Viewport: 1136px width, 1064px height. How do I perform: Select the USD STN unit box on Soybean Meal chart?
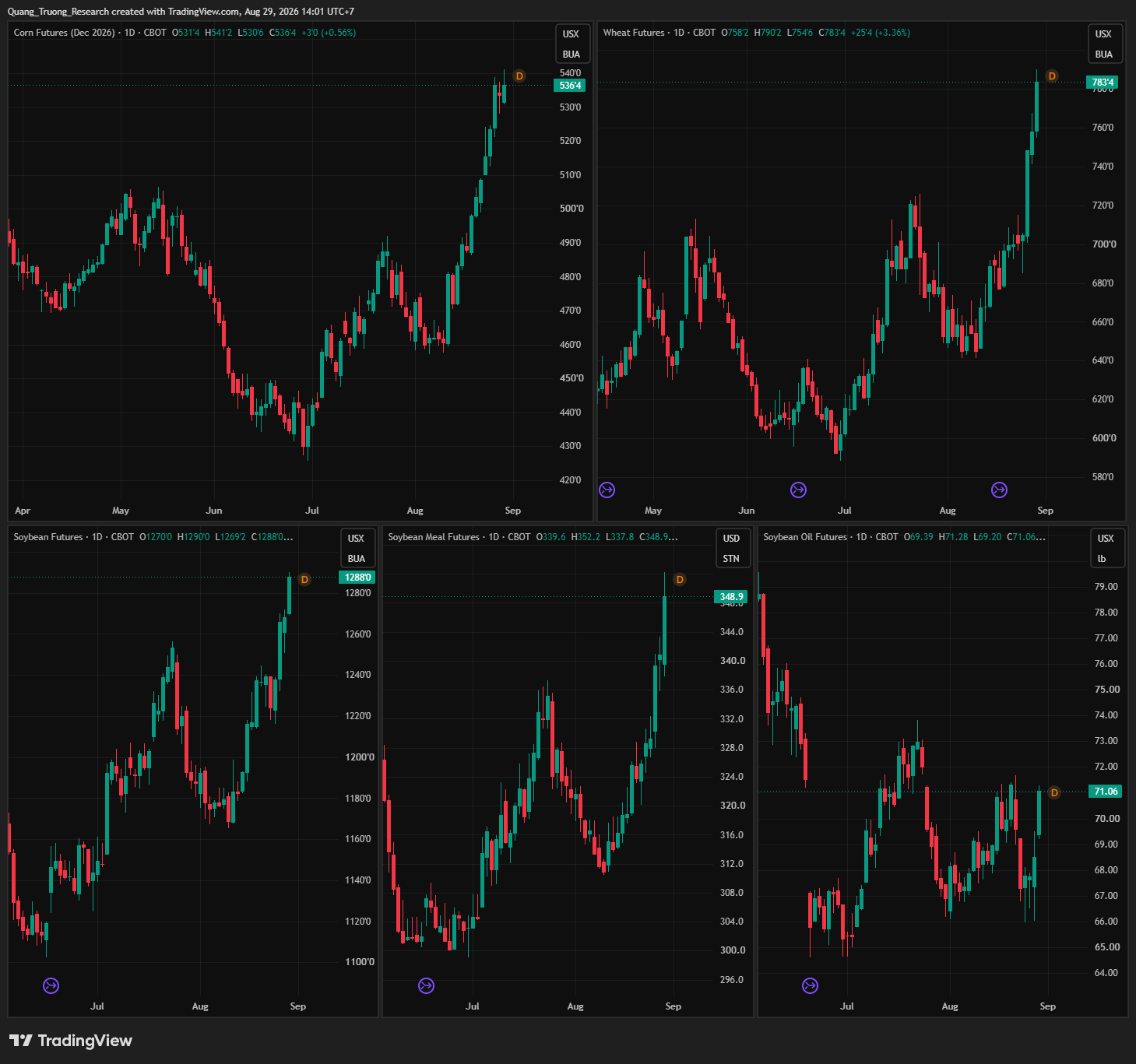[x=731, y=549]
